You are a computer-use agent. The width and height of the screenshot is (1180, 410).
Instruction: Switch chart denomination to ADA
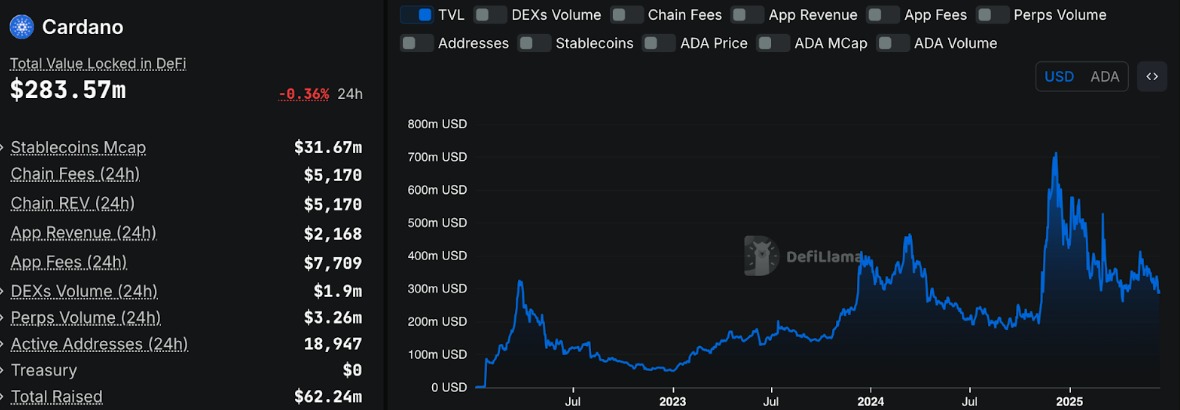1105,77
